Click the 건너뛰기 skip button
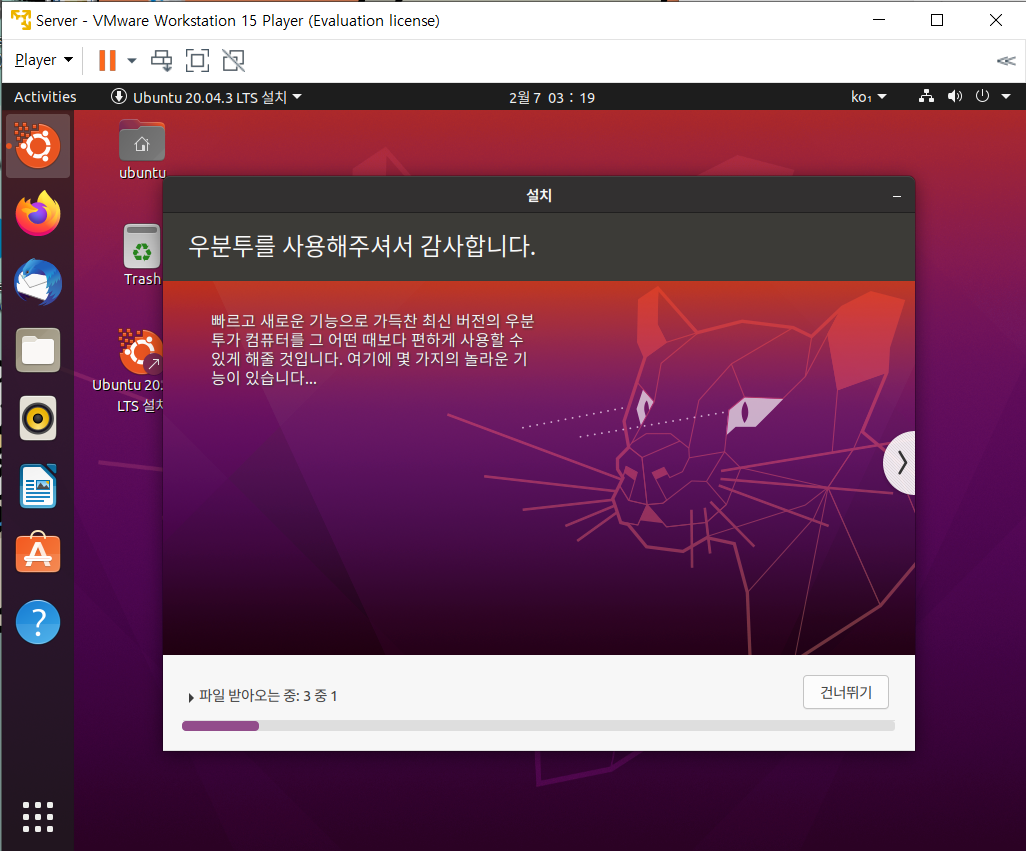Viewport: 1026px width, 851px height. point(845,692)
